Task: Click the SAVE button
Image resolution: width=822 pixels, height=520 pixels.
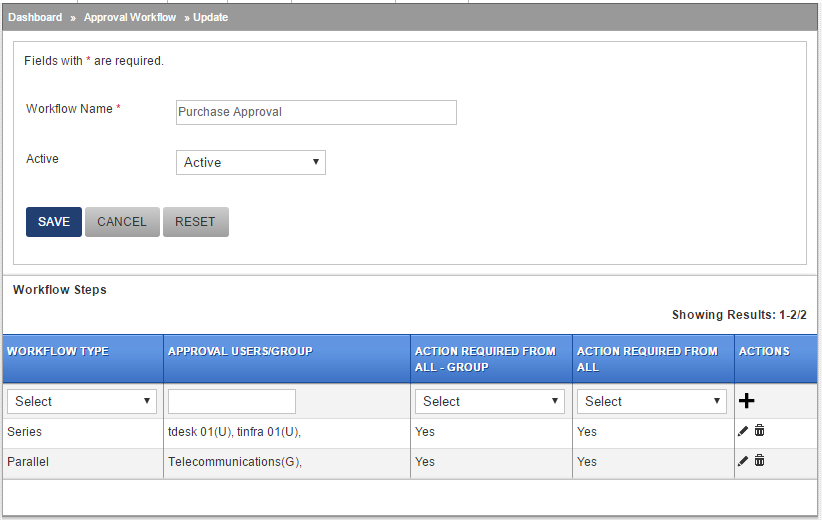Action: click(x=54, y=222)
